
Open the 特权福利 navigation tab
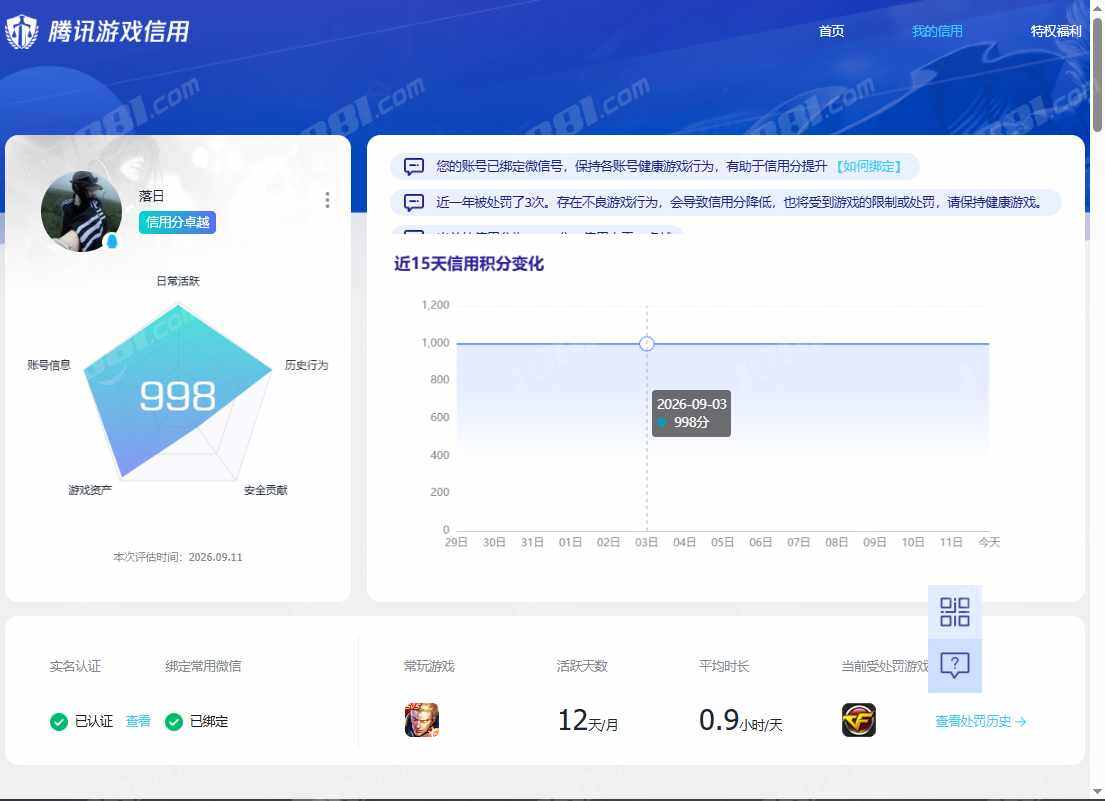(1056, 31)
